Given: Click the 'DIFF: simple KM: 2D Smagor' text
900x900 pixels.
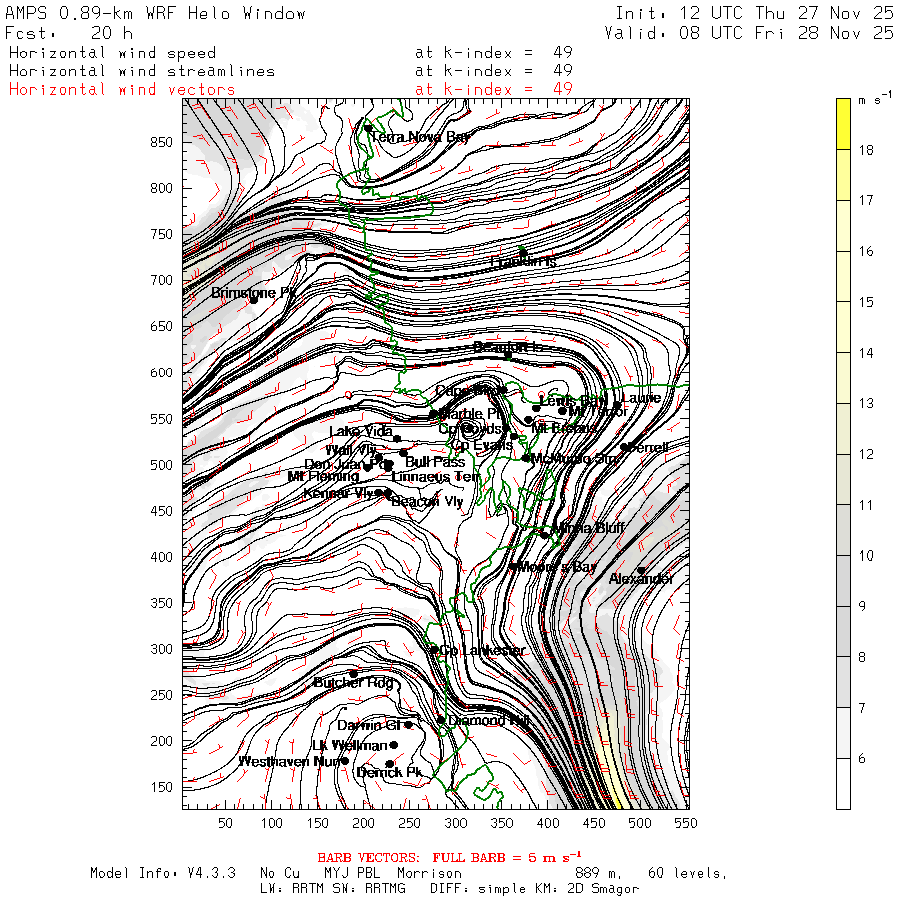Looking at the screenshot, I should coord(534,889).
